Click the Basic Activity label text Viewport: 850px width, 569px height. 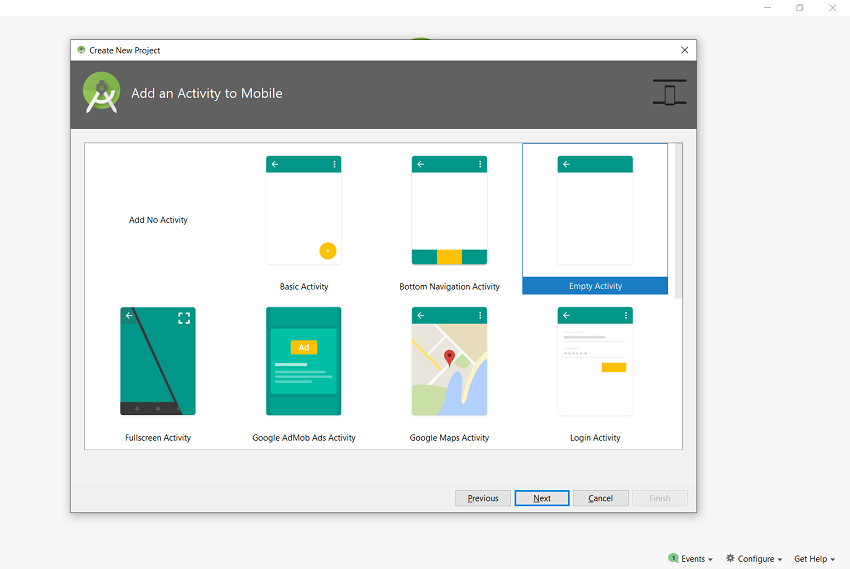point(304,286)
